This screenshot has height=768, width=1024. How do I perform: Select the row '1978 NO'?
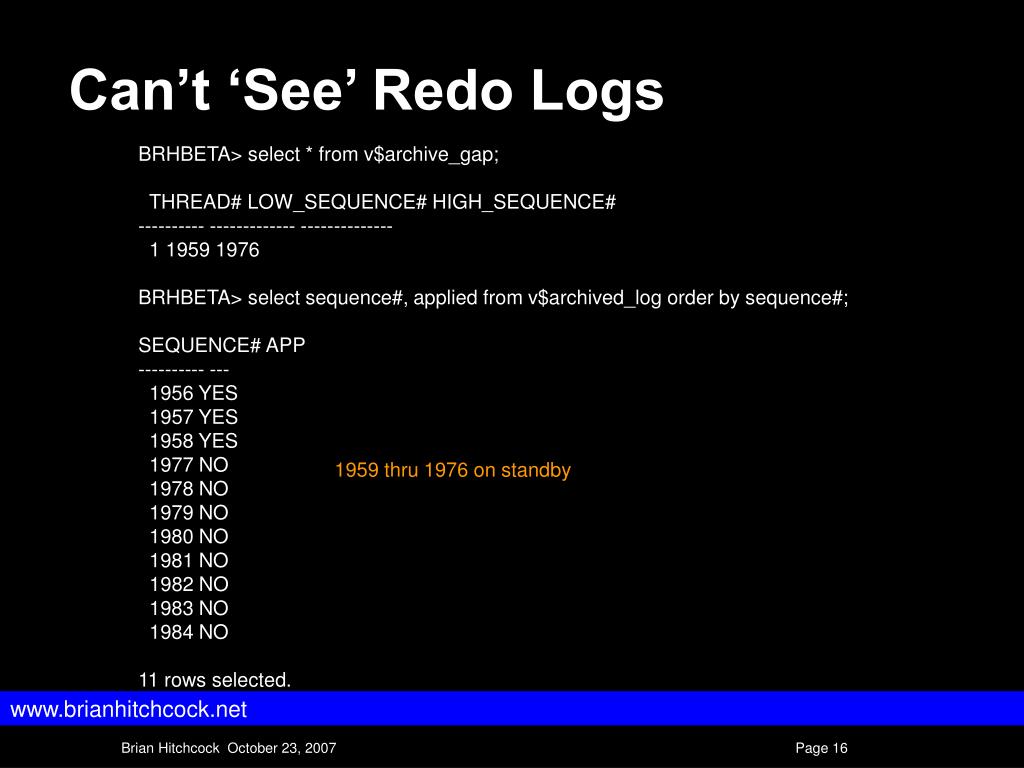(189, 488)
